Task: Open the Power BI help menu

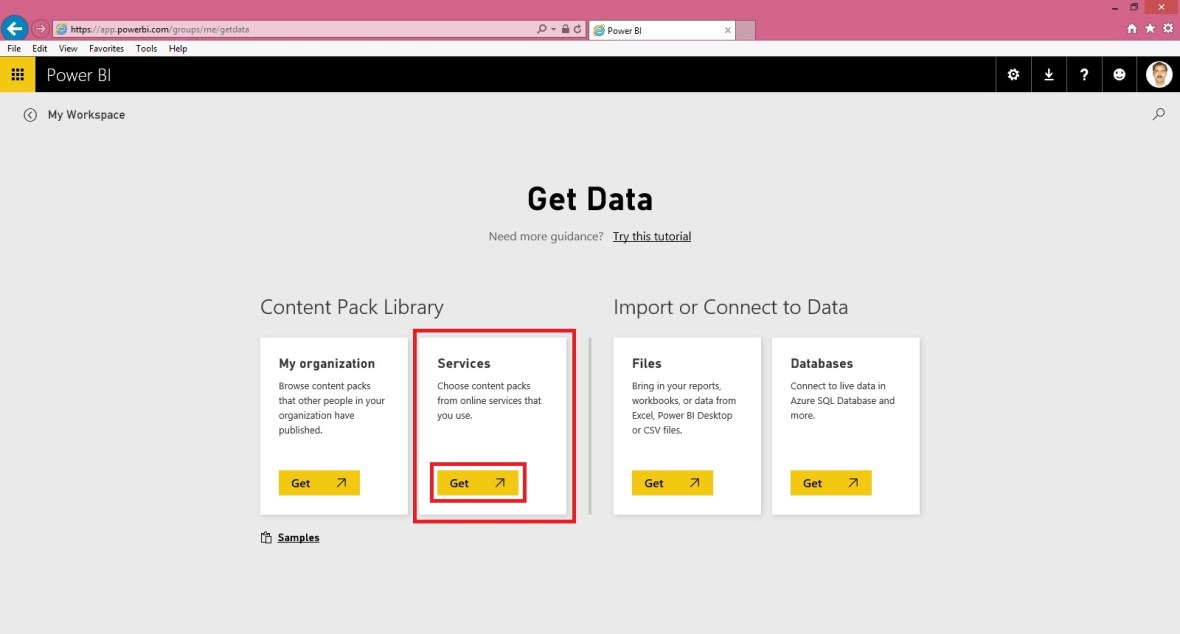Action: pos(1084,74)
